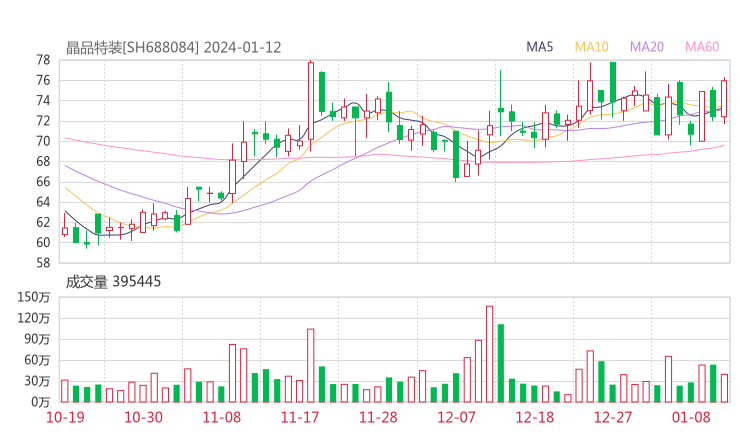Click the 成交量 395445 volume label

pyautogui.click(x=113, y=282)
